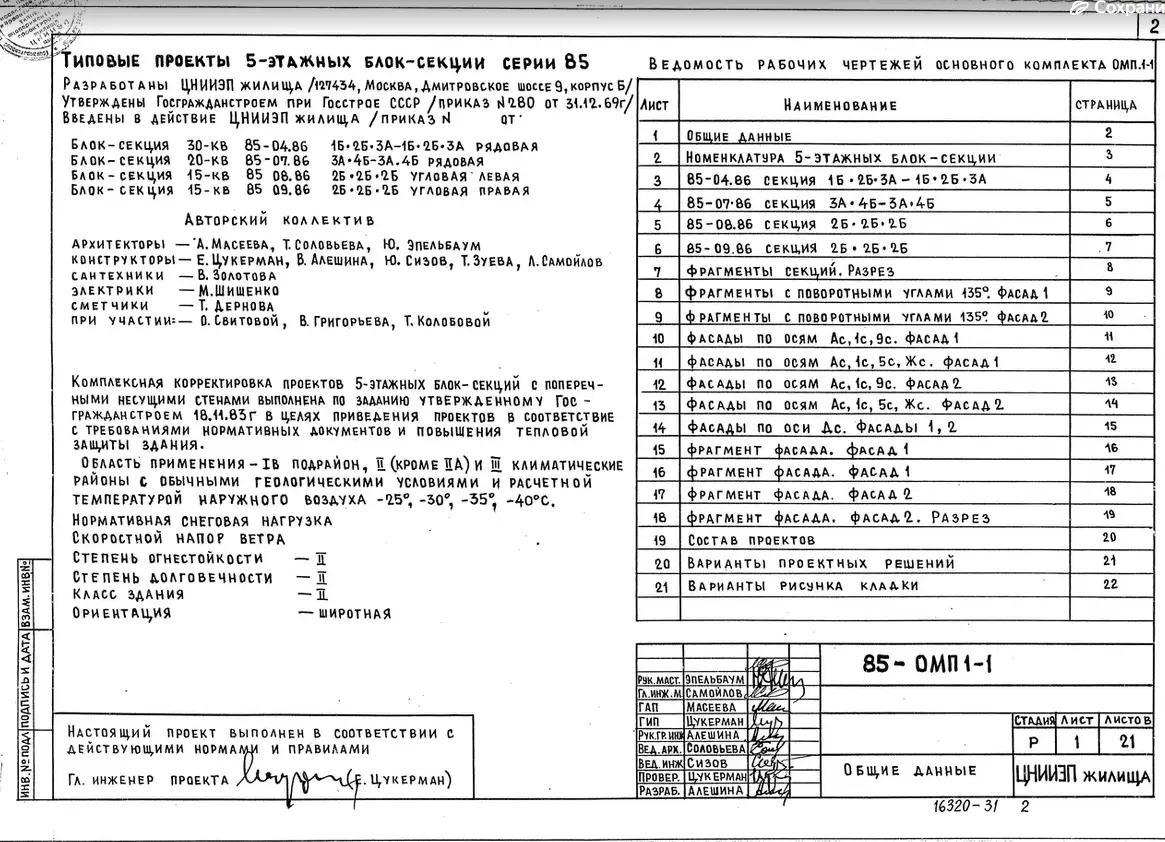Click the signature next to Соловьева

[770, 748]
